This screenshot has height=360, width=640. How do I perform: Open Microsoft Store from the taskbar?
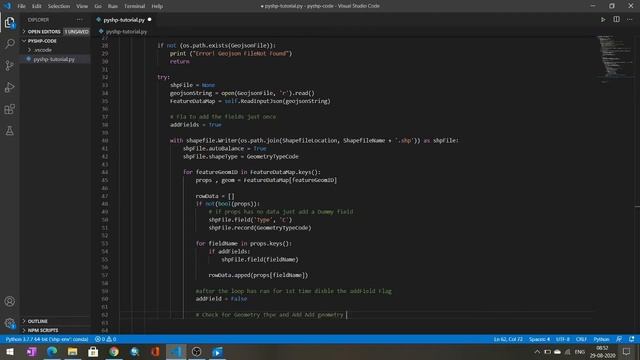tap(93, 352)
